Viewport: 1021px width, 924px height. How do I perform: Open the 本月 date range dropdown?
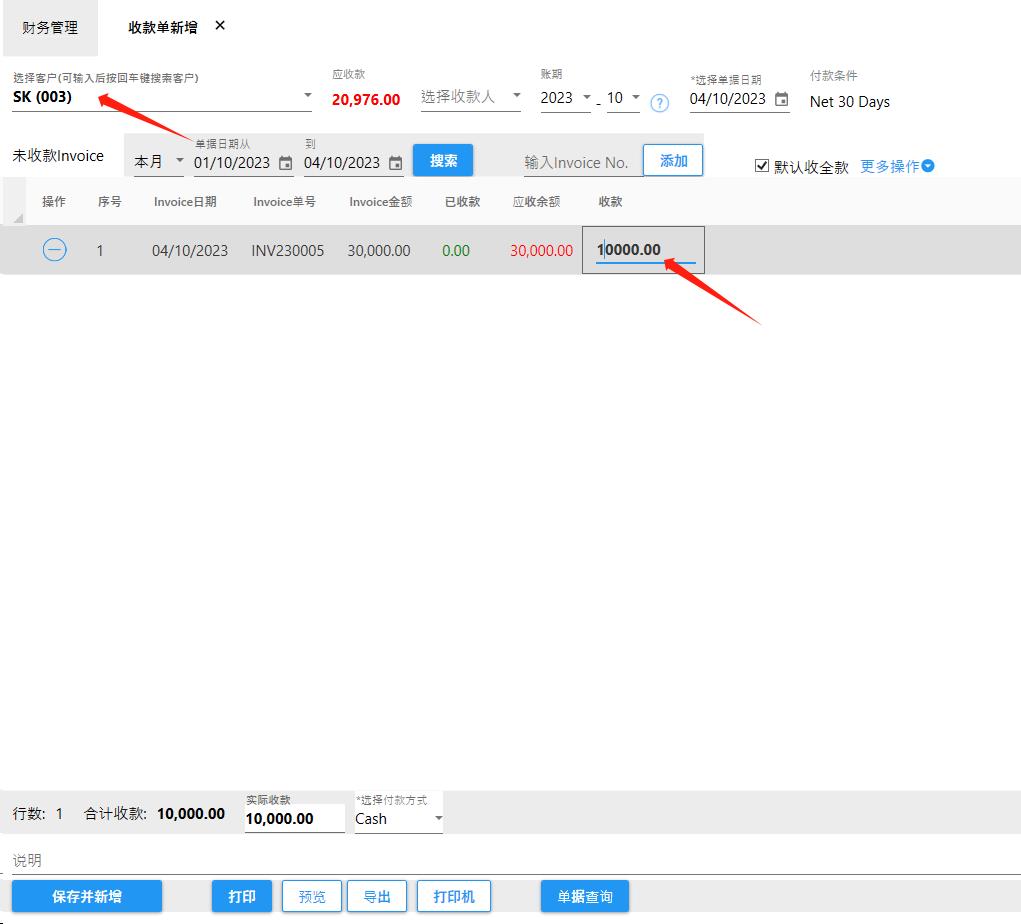(x=159, y=162)
